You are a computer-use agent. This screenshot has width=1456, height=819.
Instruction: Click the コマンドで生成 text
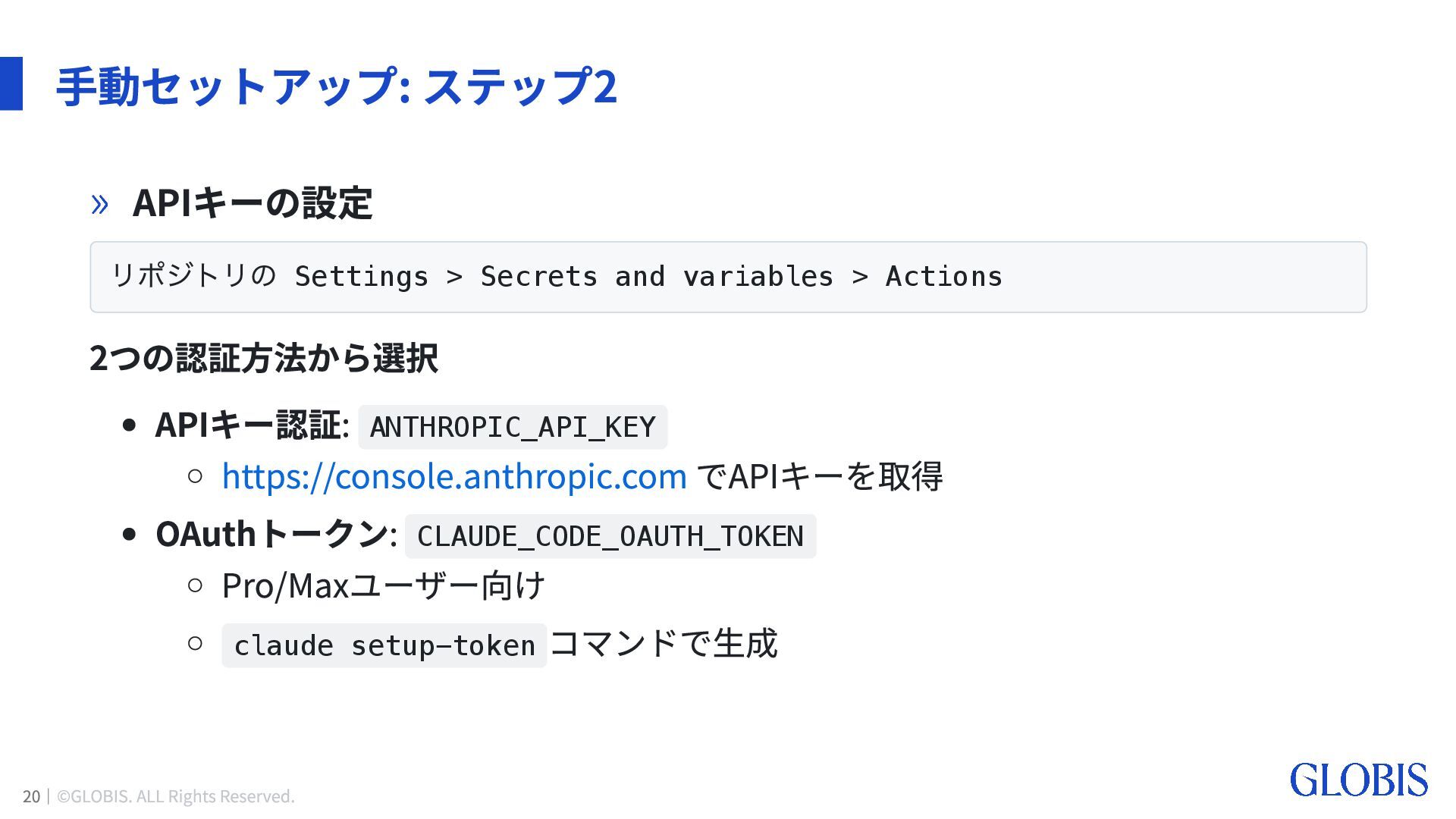(664, 643)
